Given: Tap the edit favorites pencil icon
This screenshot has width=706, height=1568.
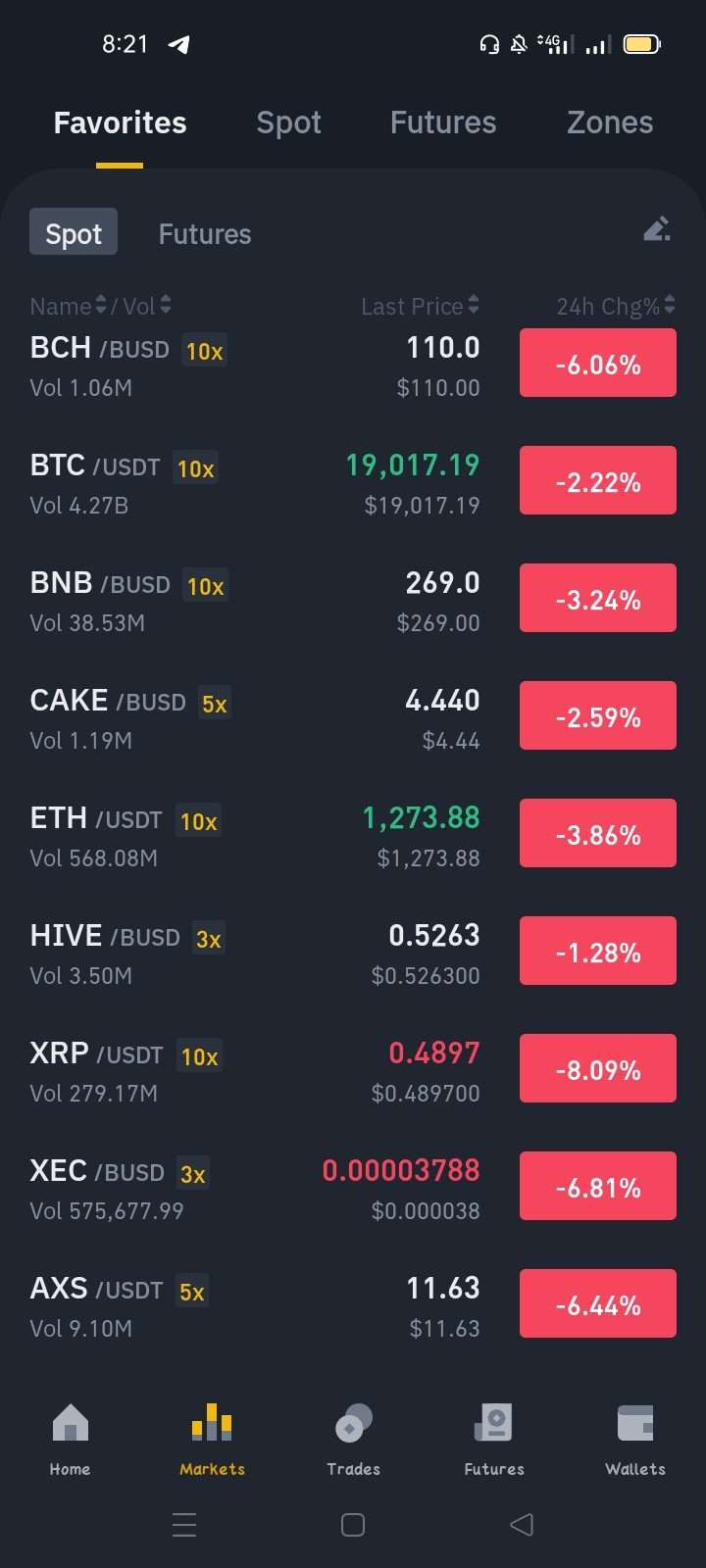Looking at the screenshot, I should click(x=657, y=229).
